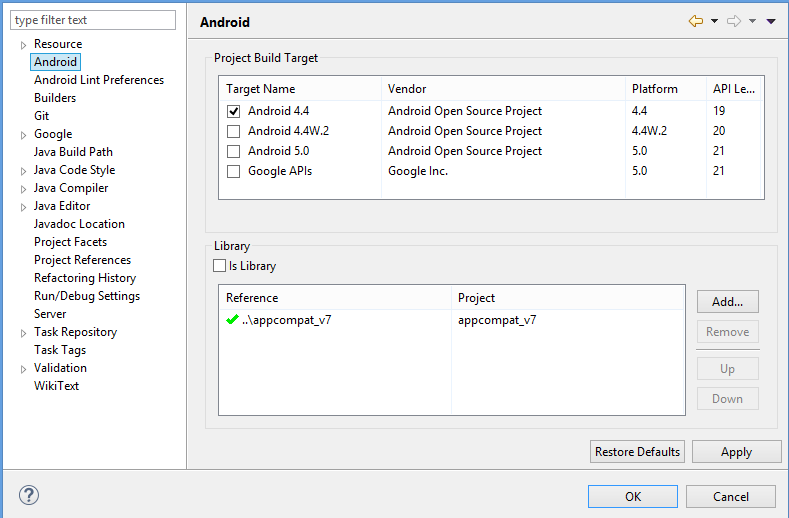The height and width of the screenshot is (518, 789).
Task: Expand the Validation tree node
Action: pos(24,369)
